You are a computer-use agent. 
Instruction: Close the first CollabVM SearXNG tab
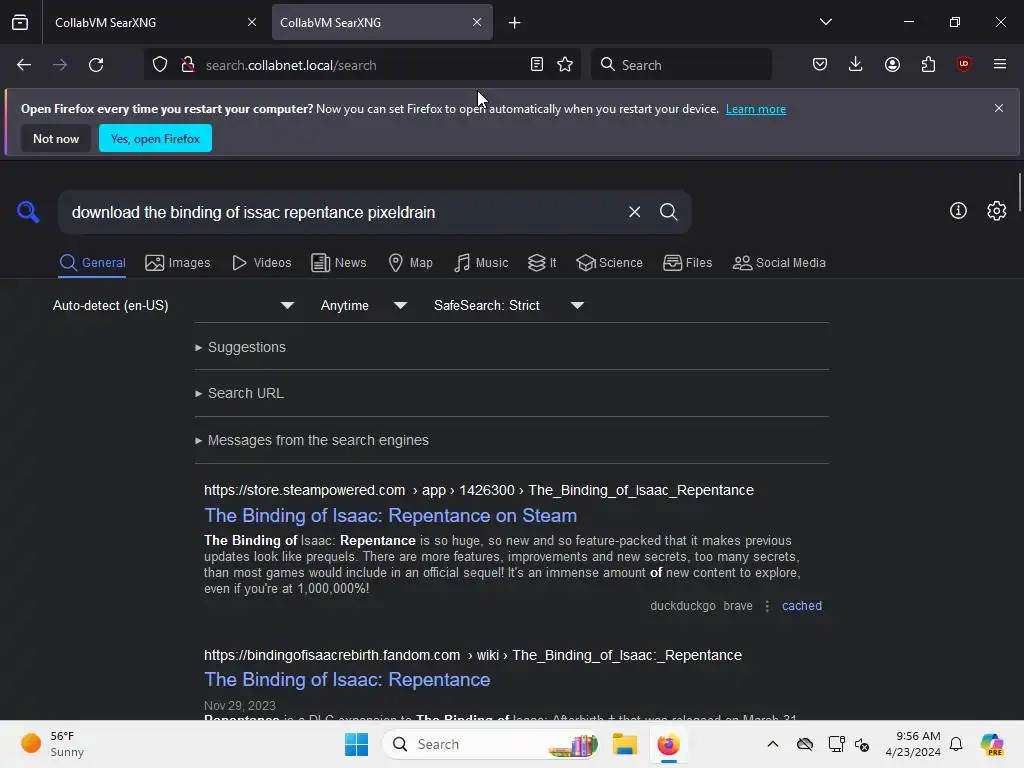252,22
